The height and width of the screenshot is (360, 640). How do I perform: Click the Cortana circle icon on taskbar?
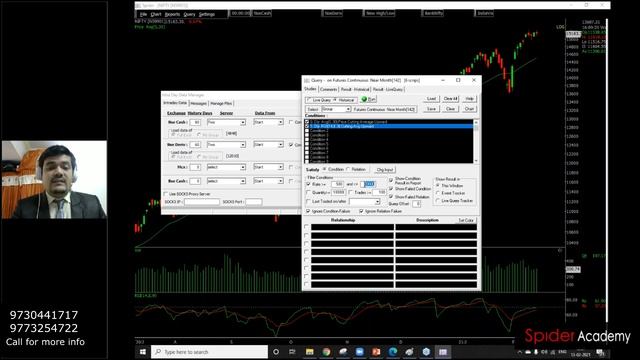(x=276, y=352)
